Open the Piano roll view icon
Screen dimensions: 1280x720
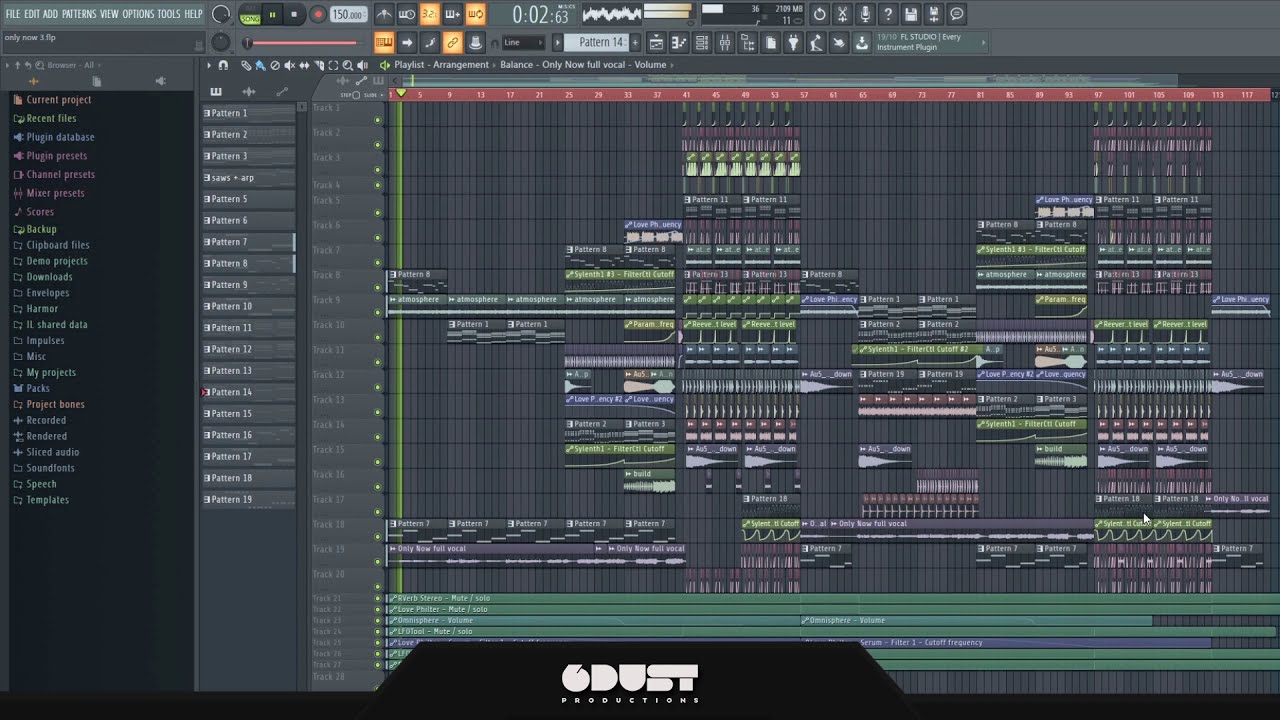[x=679, y=43]
